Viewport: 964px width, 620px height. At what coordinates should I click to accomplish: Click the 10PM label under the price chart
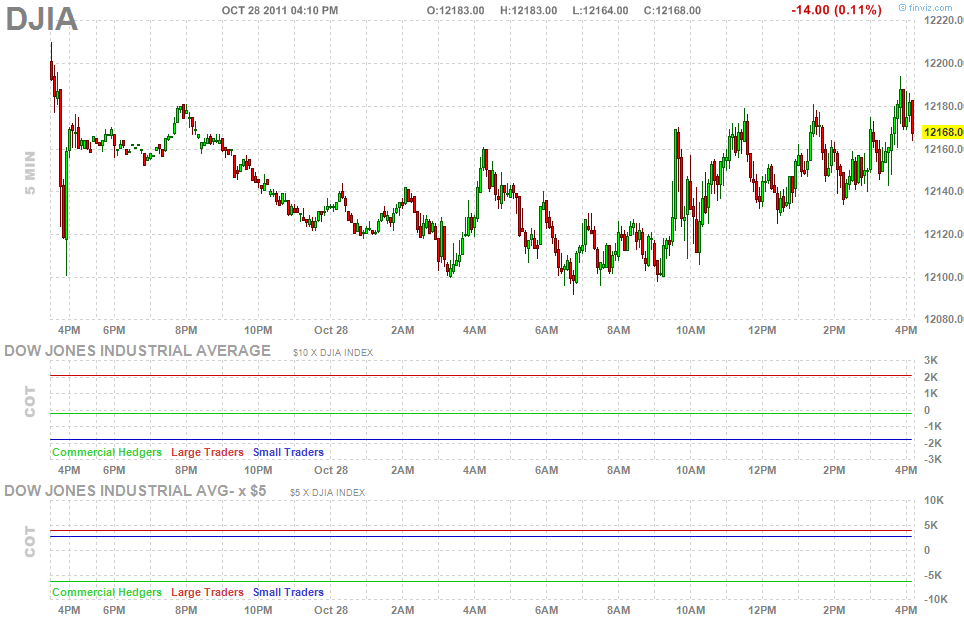point(258,330)
